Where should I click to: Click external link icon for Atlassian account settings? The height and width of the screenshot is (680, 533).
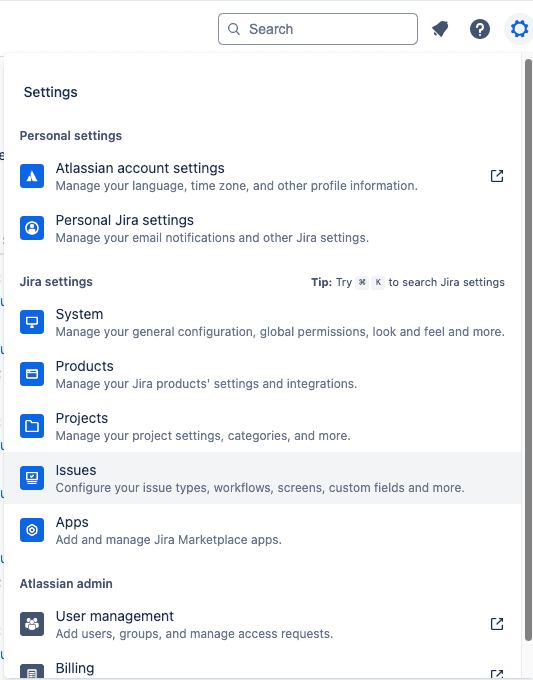[x=497, y=176]
